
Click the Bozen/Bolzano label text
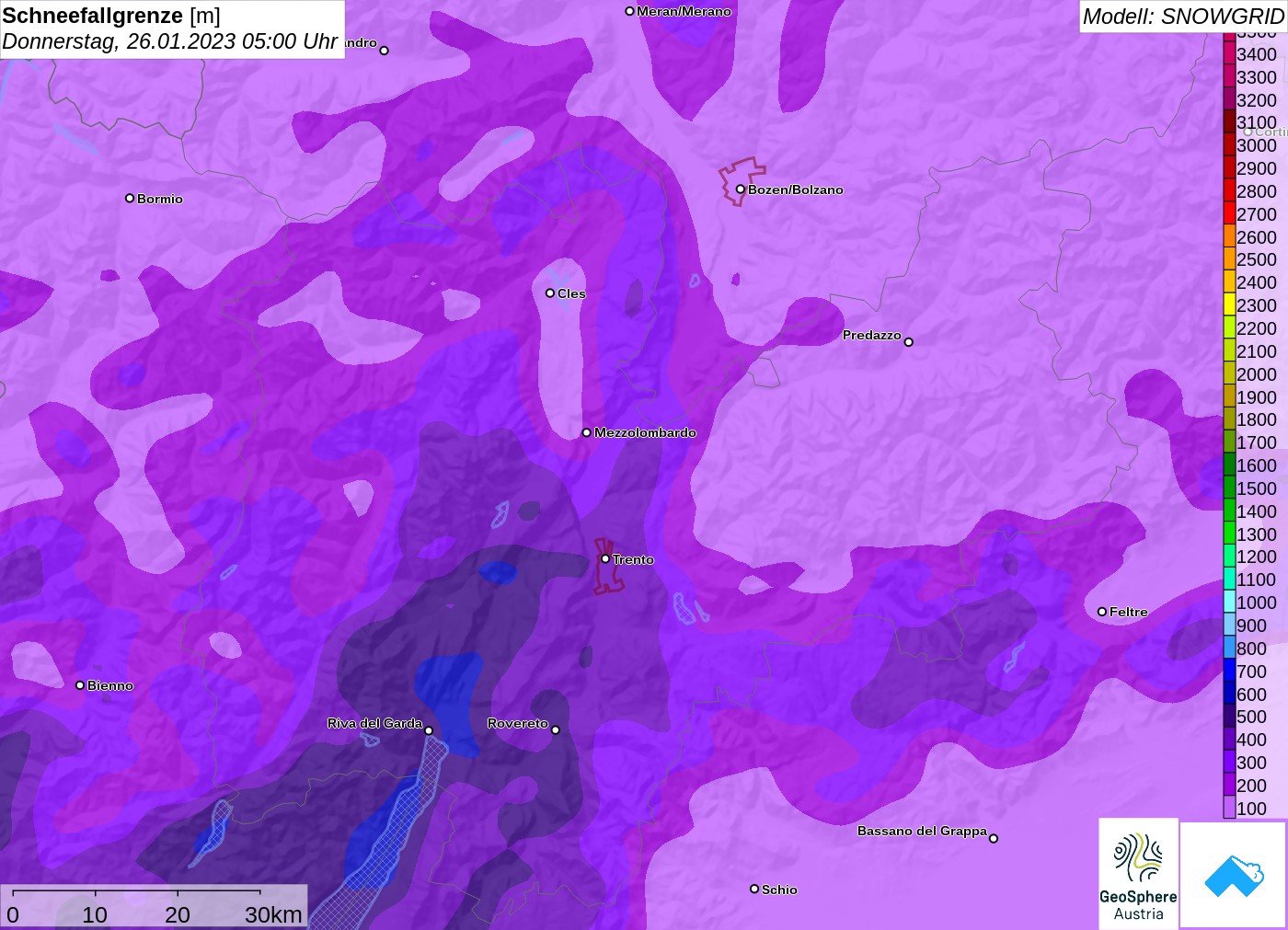[795, 189]
